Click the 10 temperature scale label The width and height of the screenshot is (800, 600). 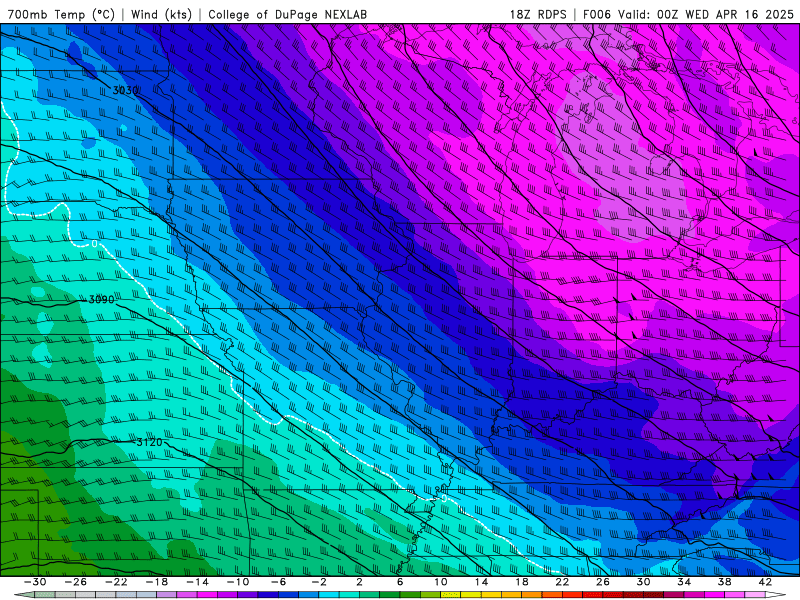(x=441, y=582)
